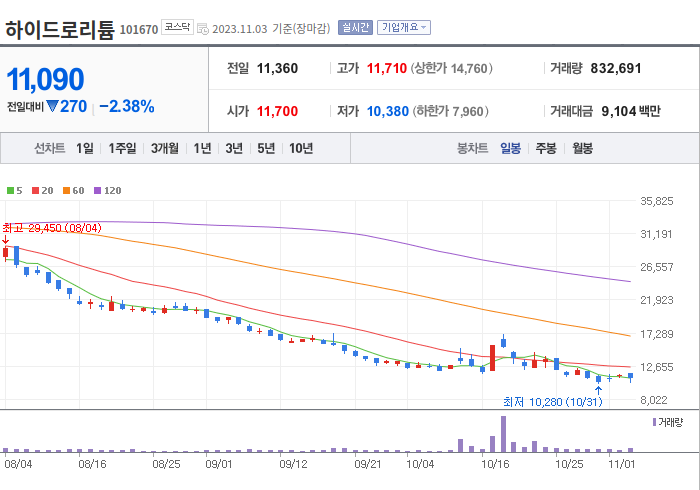Image resolution: width=700 pixels, height=490 pixels.
Task: Select the 3개월 line chart tab
Action: 165,148
